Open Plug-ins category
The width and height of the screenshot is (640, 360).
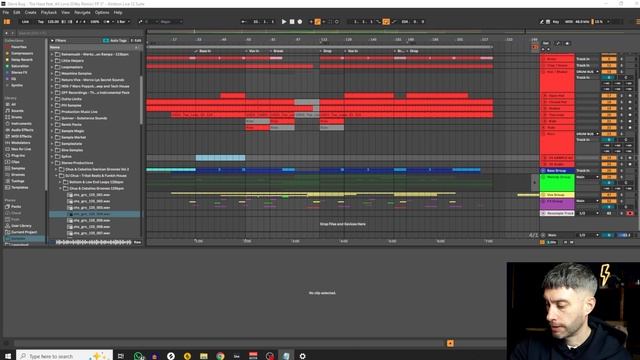pyautogui.click(x=18, y=156)
